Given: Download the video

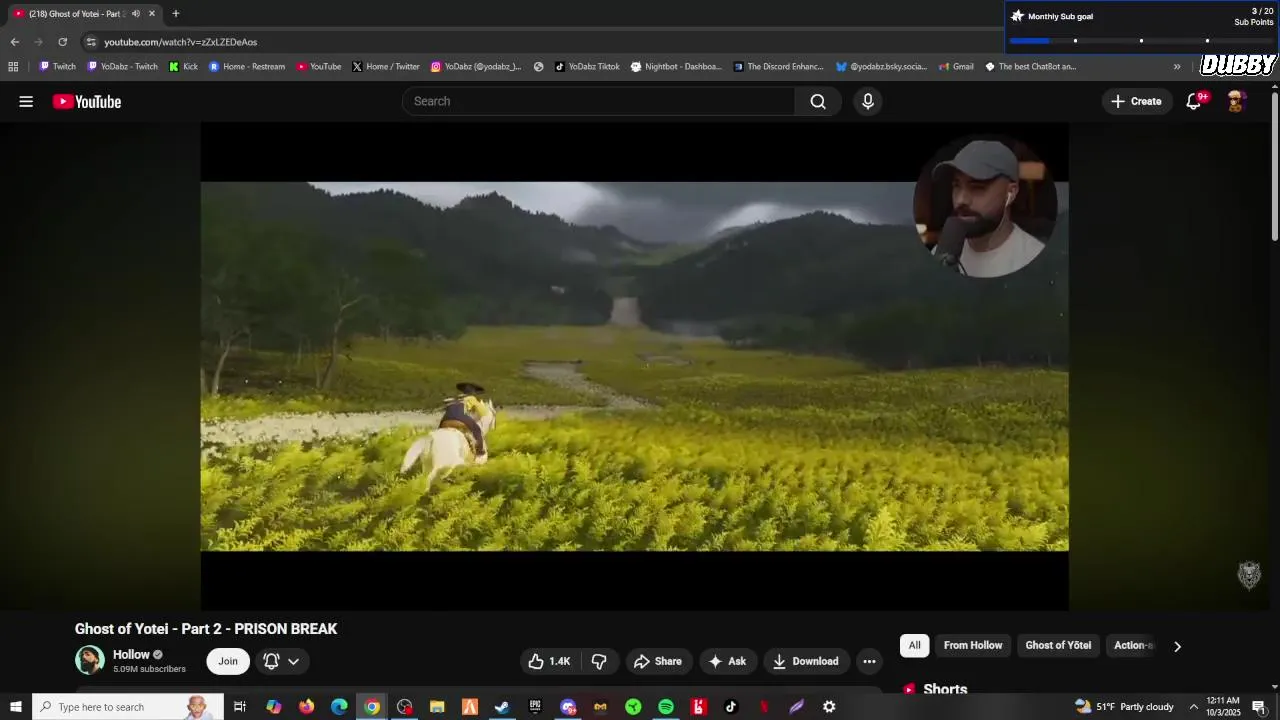Looking at the screenshot, I should (806, 661).
